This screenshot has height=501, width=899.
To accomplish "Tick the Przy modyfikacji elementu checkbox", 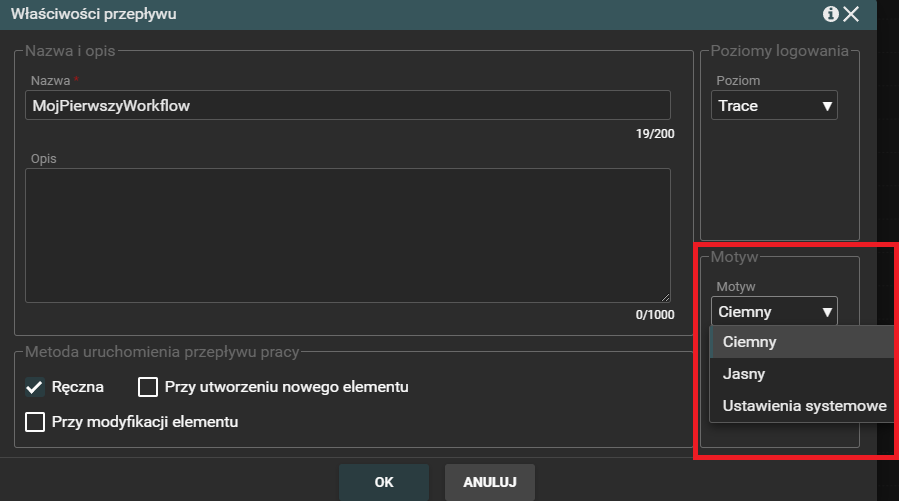I will (35, 422).
